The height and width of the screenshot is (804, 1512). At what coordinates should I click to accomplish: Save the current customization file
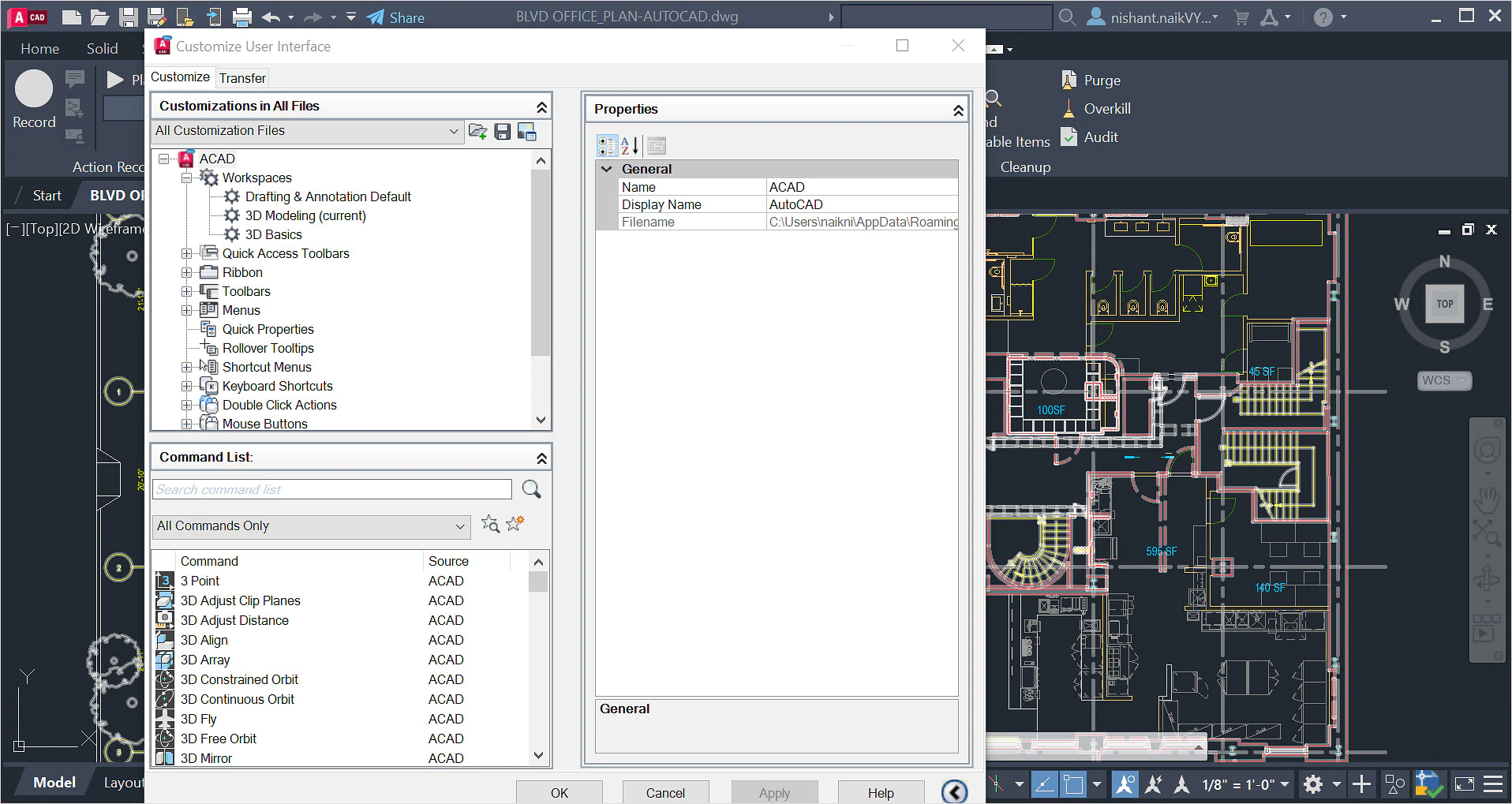pos(503,131)
